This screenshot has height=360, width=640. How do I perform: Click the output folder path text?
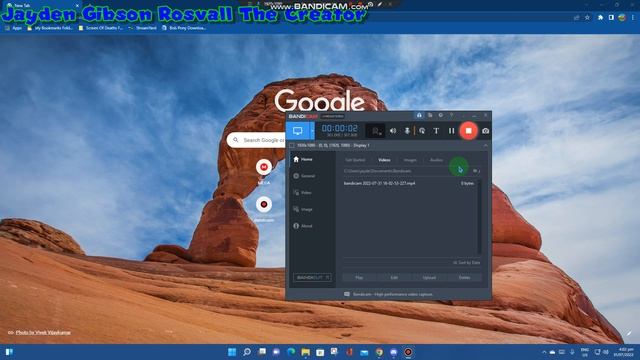tap(378, 171)
